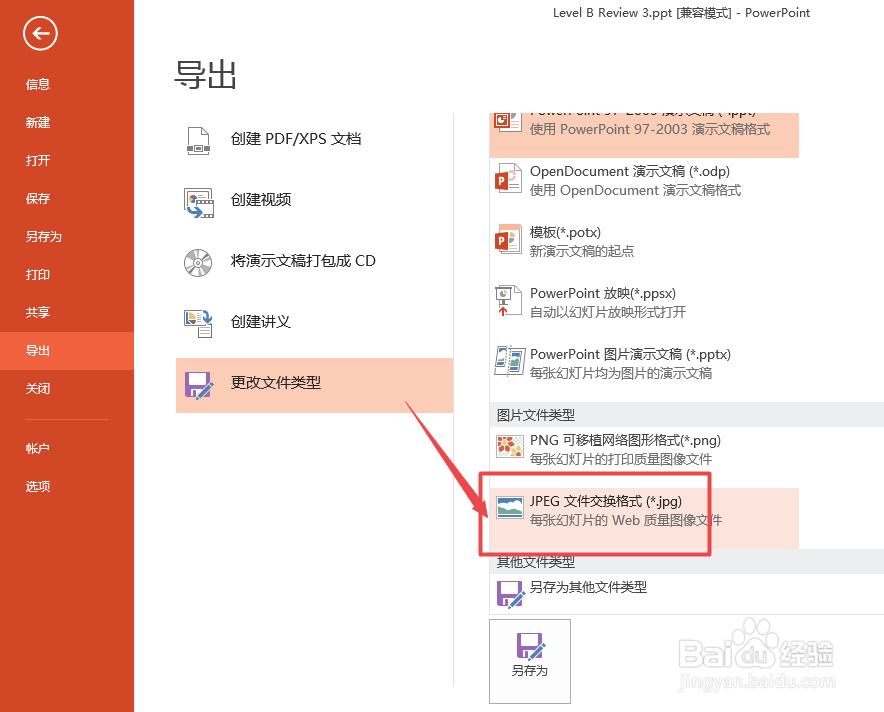
Task: Click the large 另存为 button
Action: click(x=530, y=661)
